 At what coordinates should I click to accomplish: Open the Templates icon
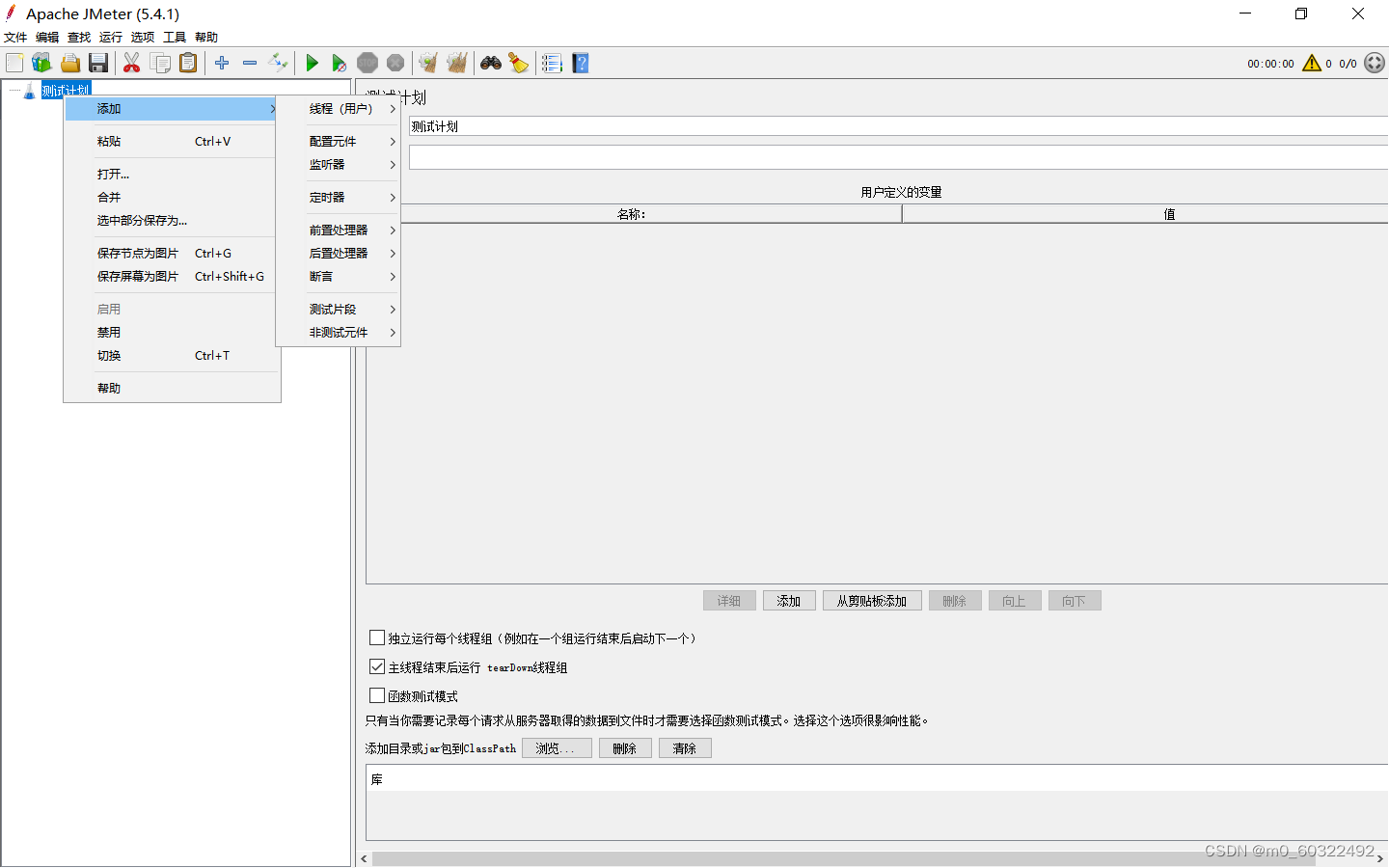(41, 63)
